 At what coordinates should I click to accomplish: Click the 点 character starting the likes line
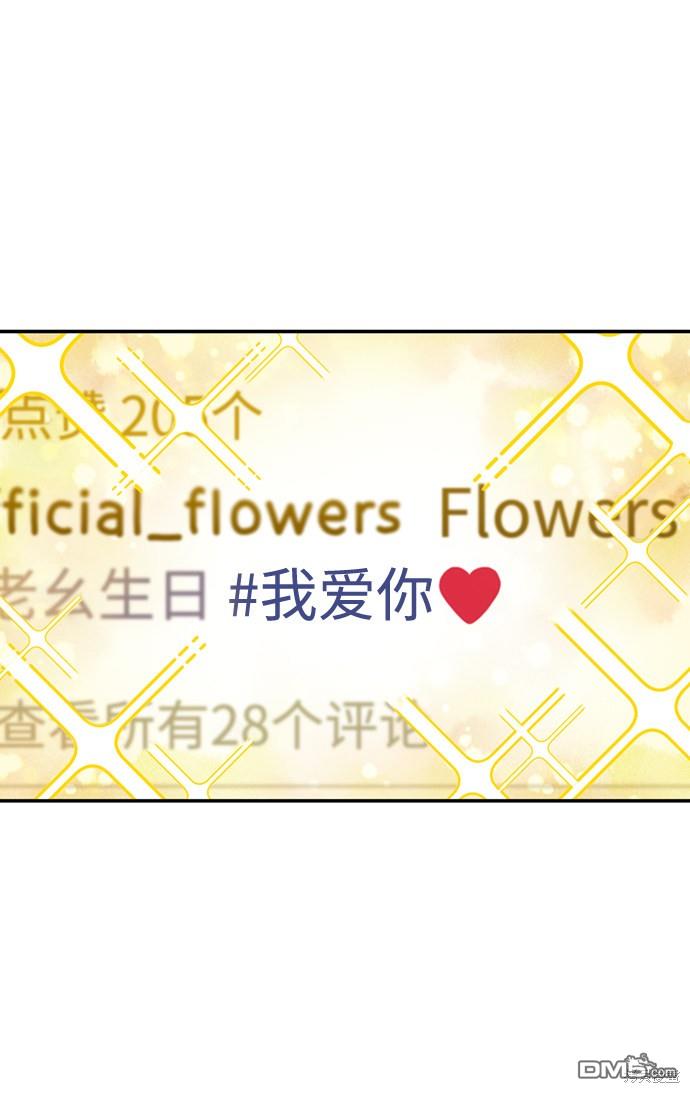(26, 418)
